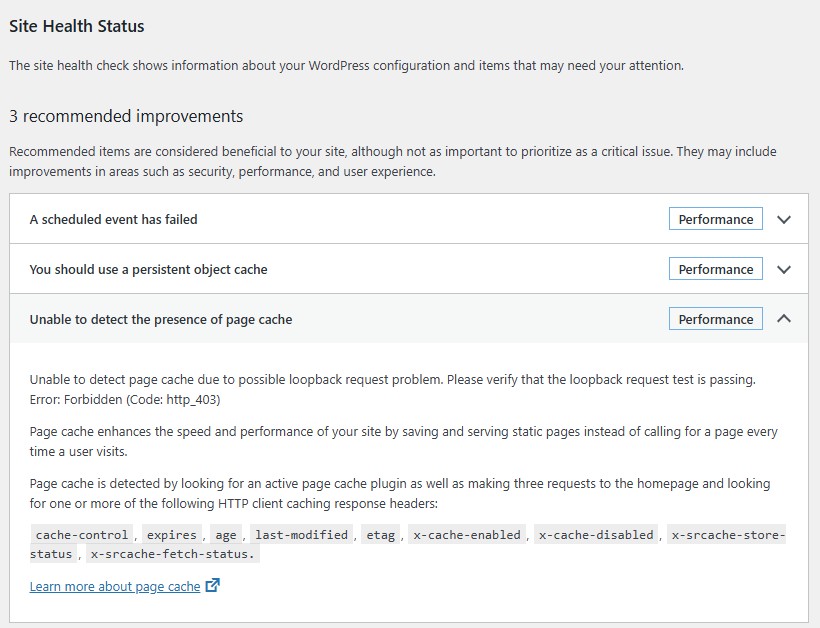820x628 pixels.
Task: Open the Learn more about page cache link
Action: tap(115, 587)
